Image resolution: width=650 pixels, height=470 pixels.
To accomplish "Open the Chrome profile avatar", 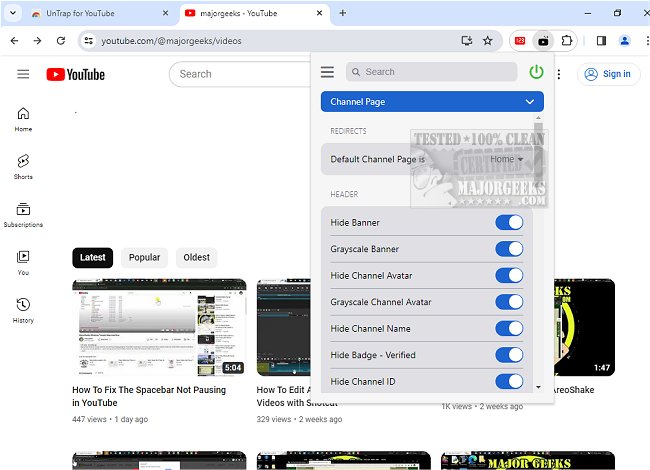I will (x=624, y=41).
